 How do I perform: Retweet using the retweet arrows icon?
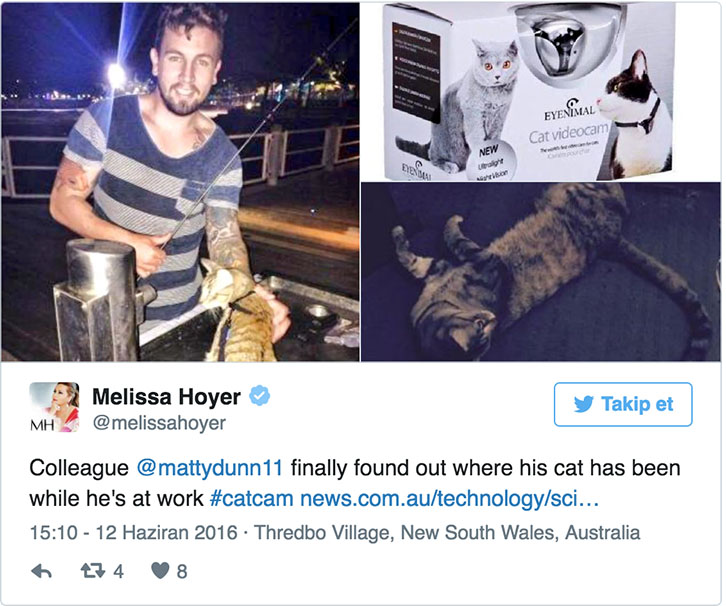(93, 571)
